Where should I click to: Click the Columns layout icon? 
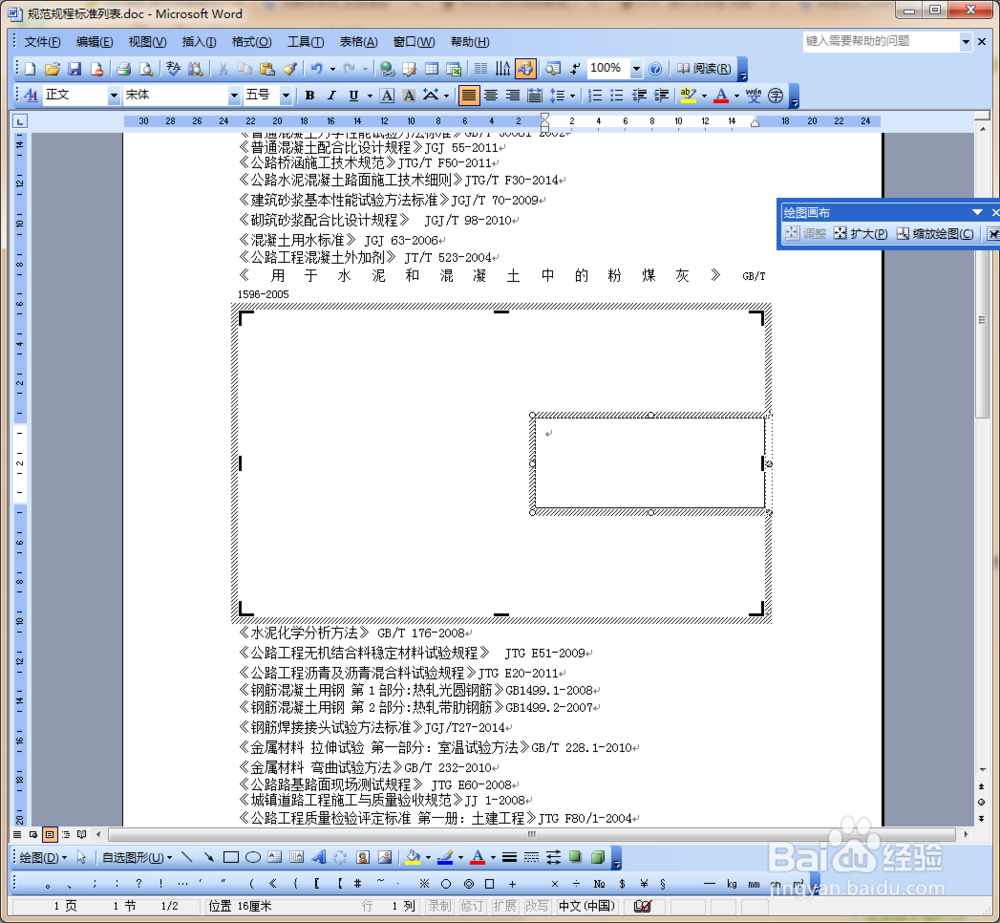tap(481, 69)
